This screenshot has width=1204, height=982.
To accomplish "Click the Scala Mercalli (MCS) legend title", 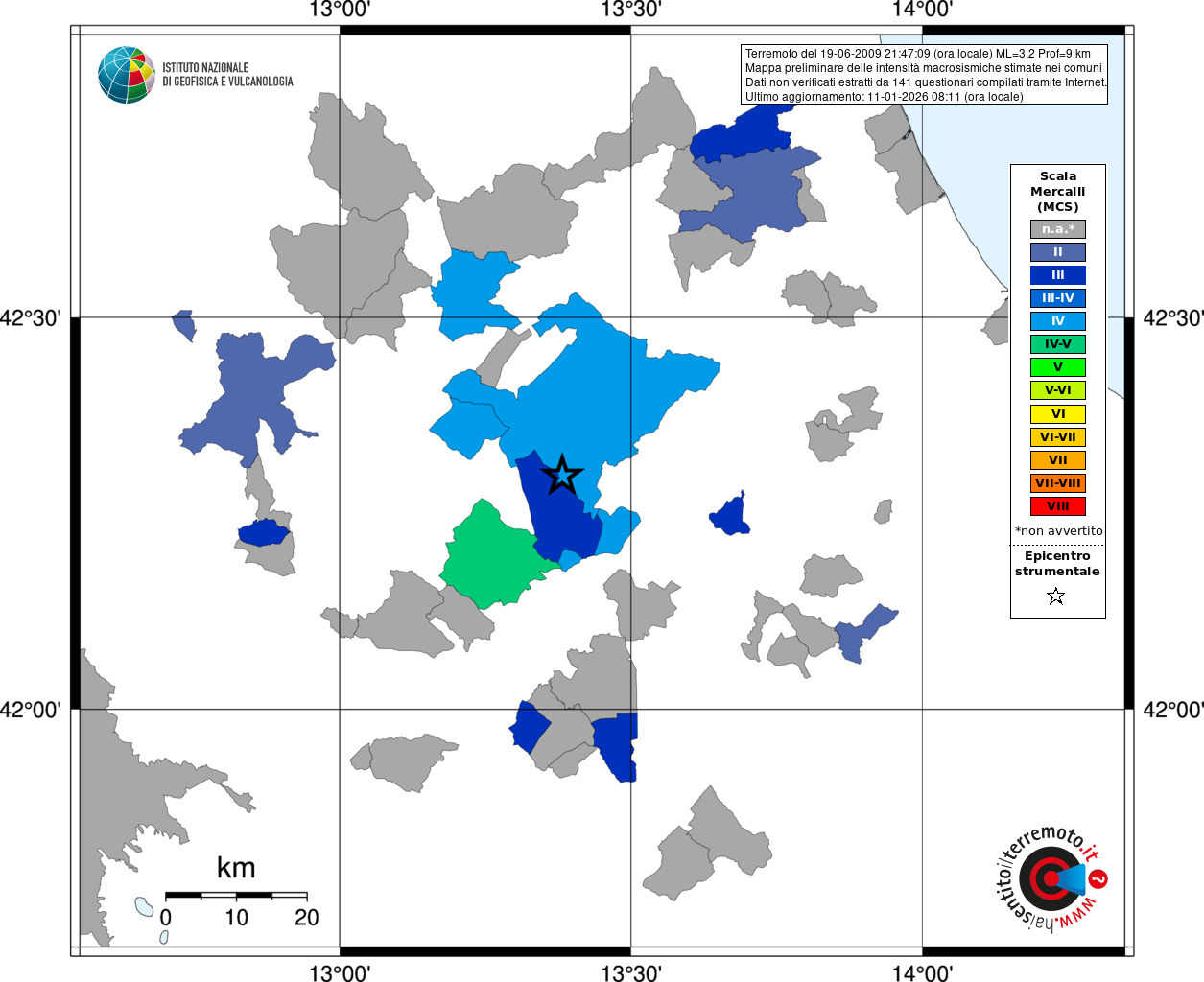I will (1058, 192).
